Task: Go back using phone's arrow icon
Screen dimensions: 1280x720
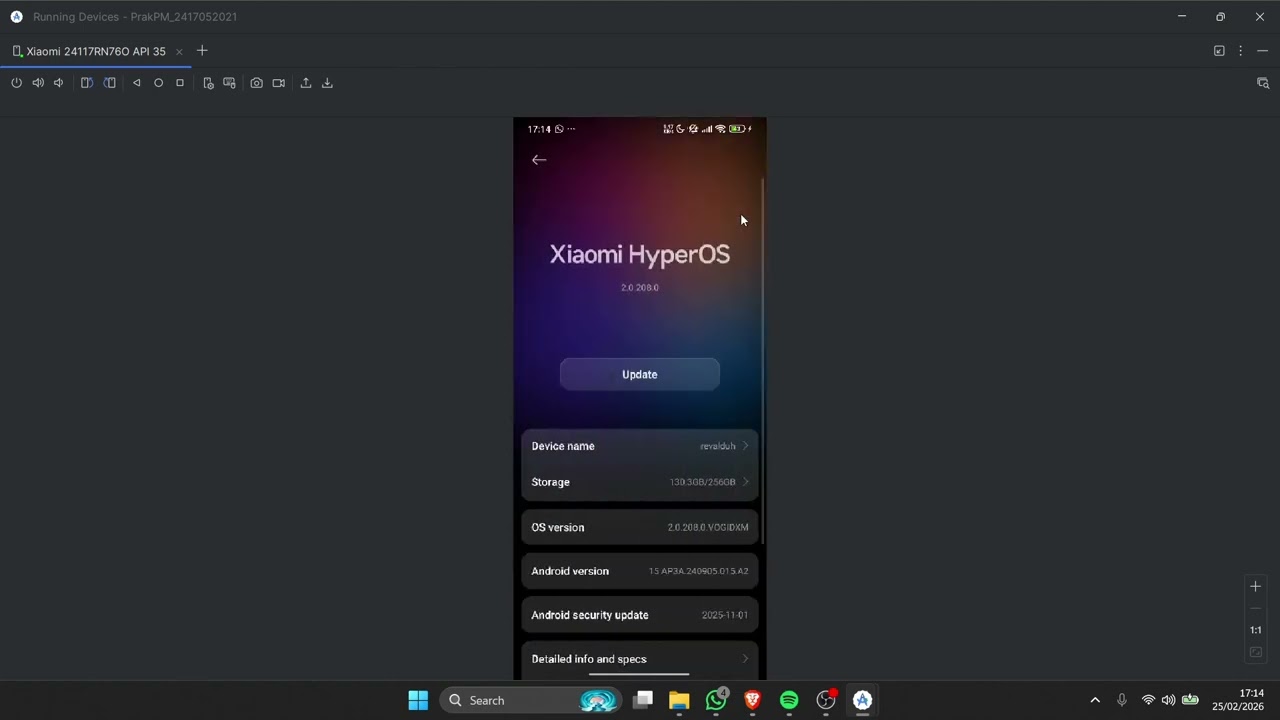Action: pyautogui.click(x=539, y=160)
